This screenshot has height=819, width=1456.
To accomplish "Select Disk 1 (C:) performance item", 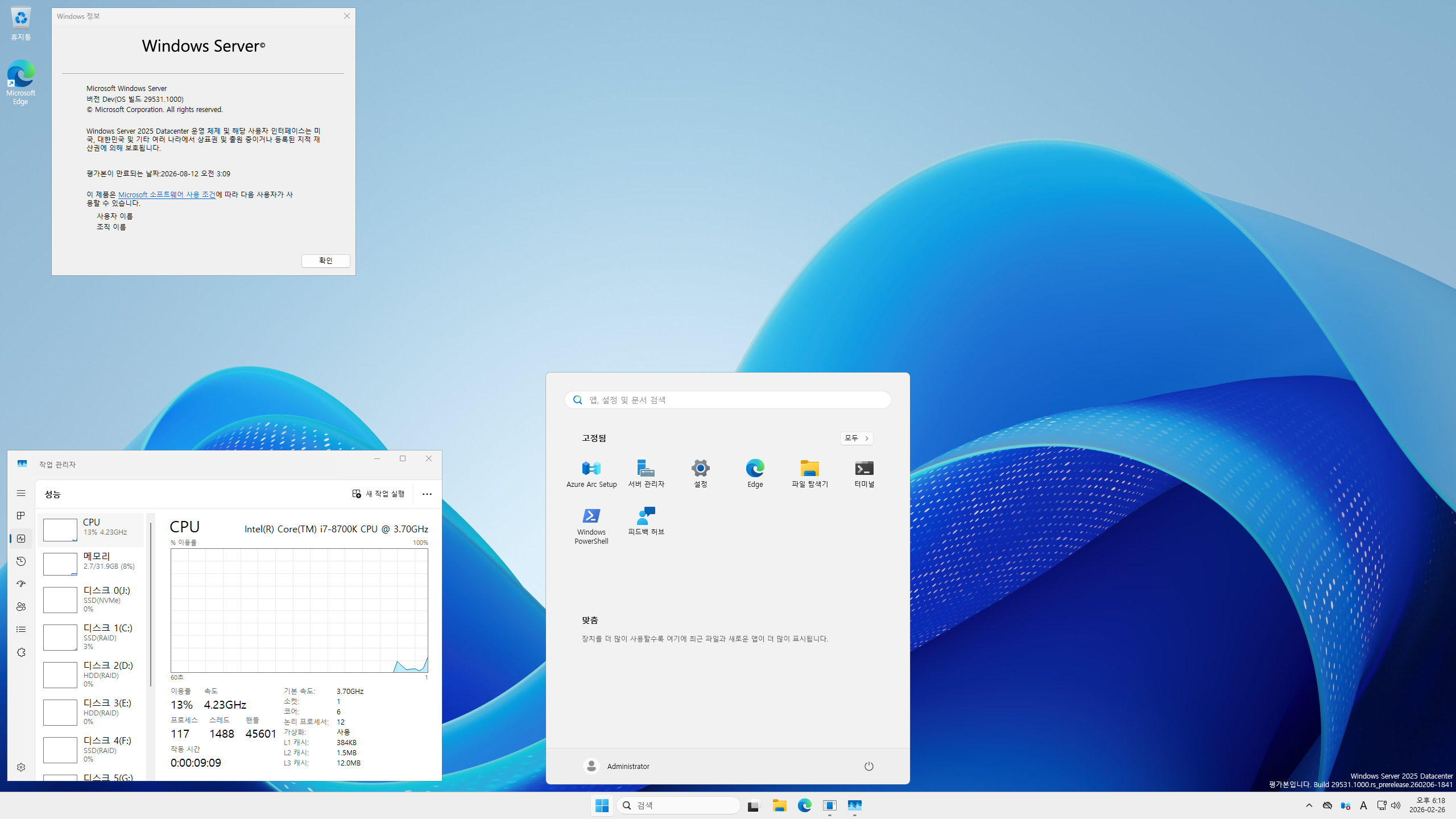I will point(91,637).
